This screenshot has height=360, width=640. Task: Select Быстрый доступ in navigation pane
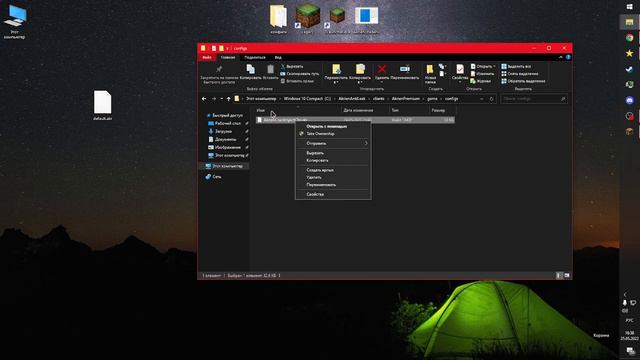pos(224,116)
